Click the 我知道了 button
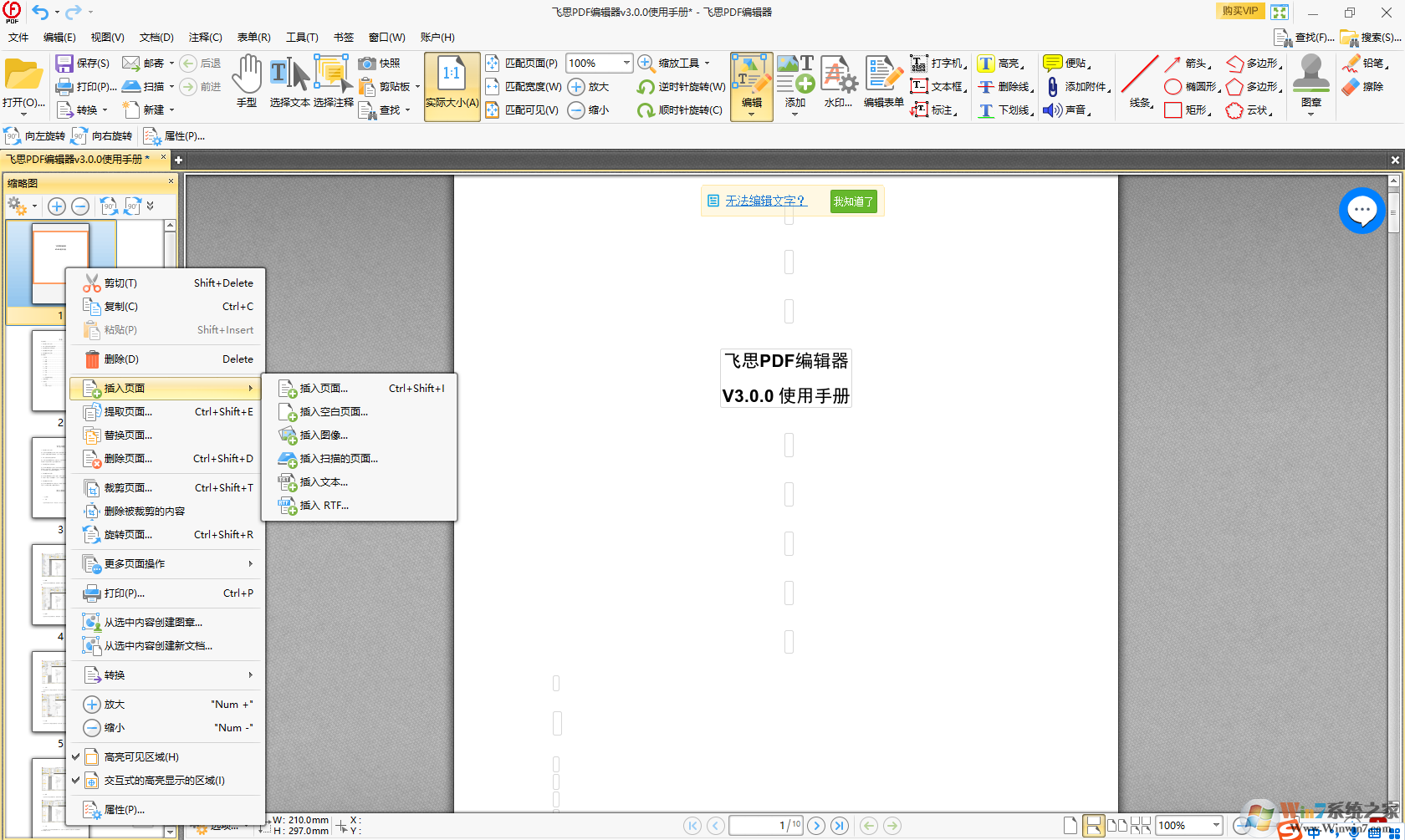 [x=852, y=201]
